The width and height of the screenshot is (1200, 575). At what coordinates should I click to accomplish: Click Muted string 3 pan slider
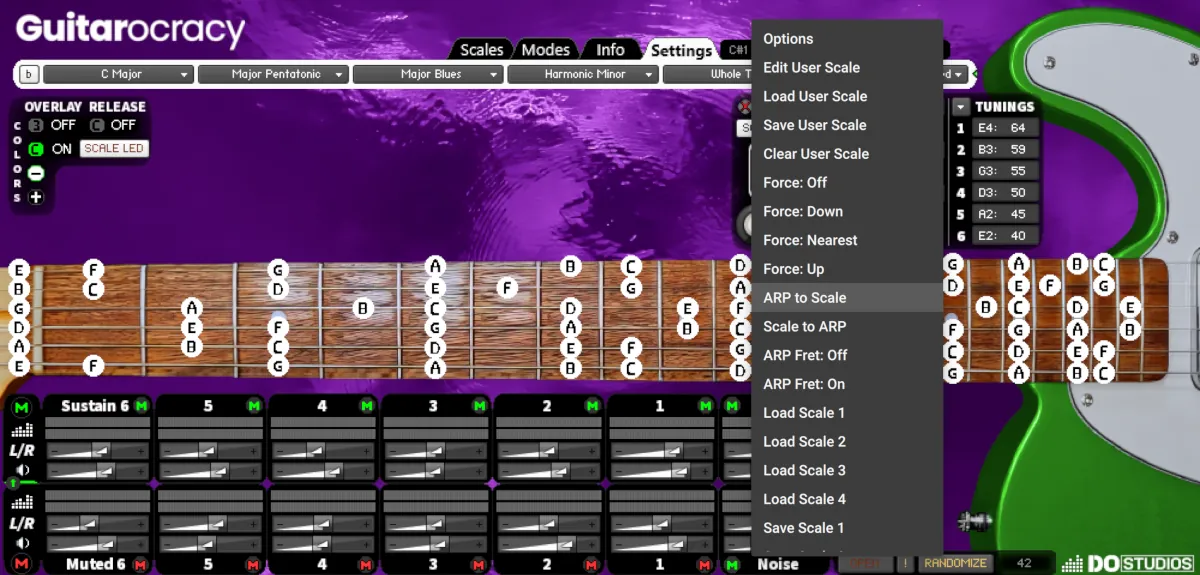pos(437,523)
